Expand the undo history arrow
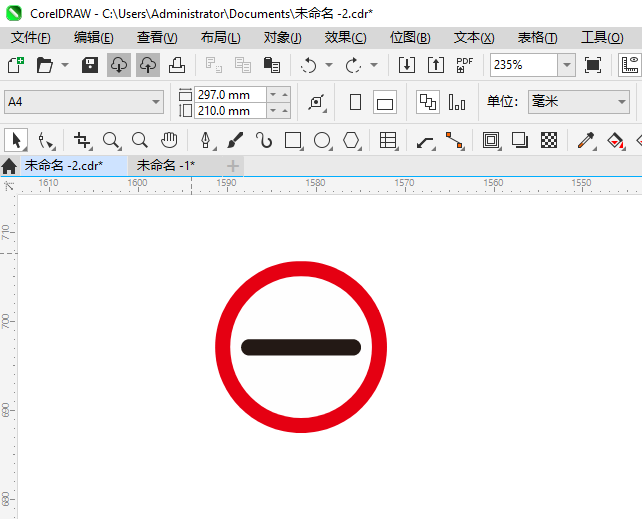This screenshot has width=642, height=519. [329, 65]
